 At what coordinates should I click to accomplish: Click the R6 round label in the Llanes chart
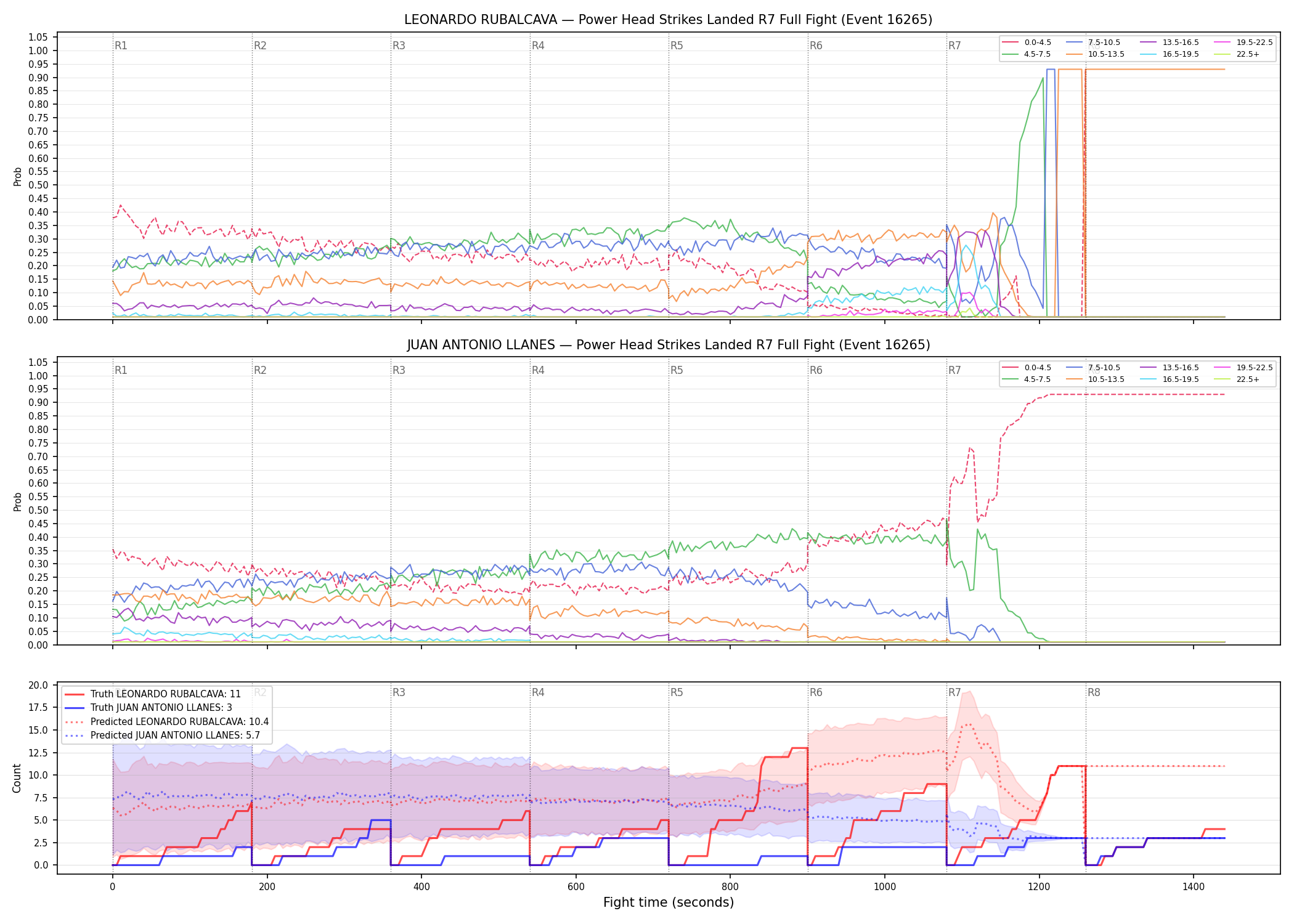[816, 370]
